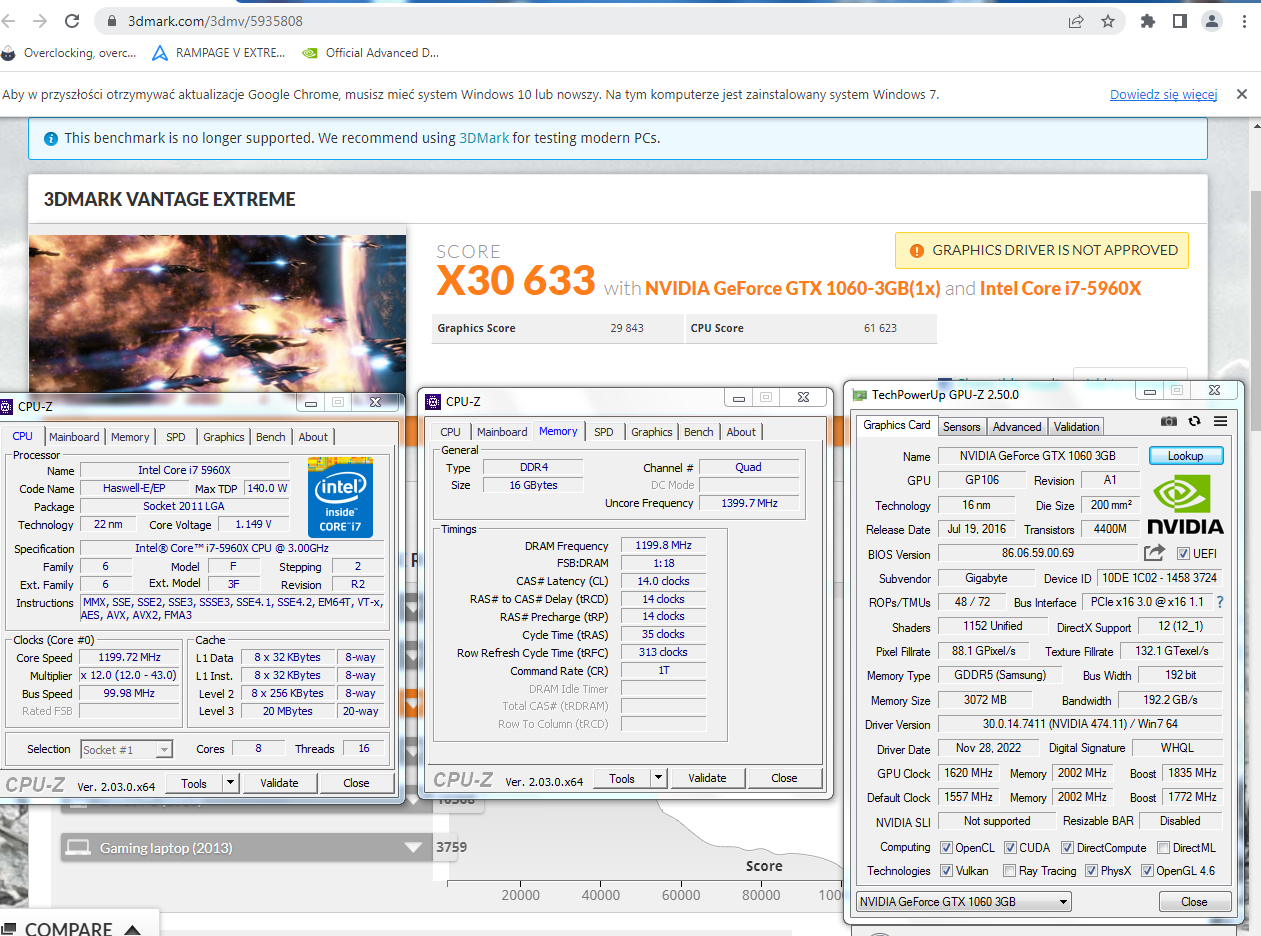1261x936 pixels.
Task: Open the SPD tab in left CPU-Z window
Action: (x=176, y=437)
